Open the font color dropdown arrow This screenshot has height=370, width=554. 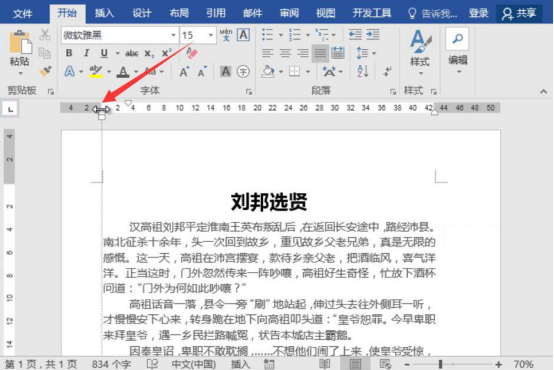click(136, 72)
